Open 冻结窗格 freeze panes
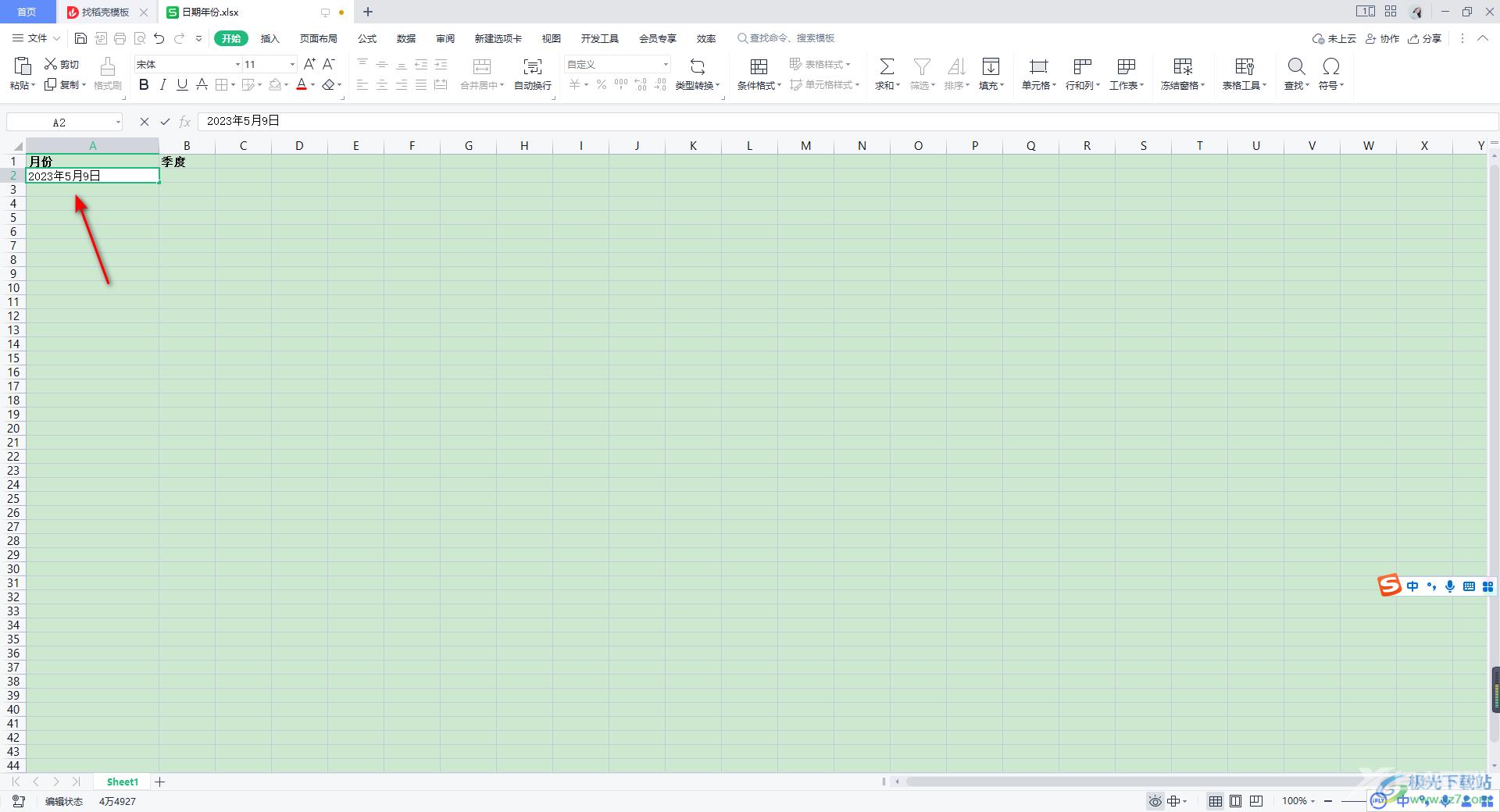This screenshot has width=1500, height=812. coord(1183,75)
